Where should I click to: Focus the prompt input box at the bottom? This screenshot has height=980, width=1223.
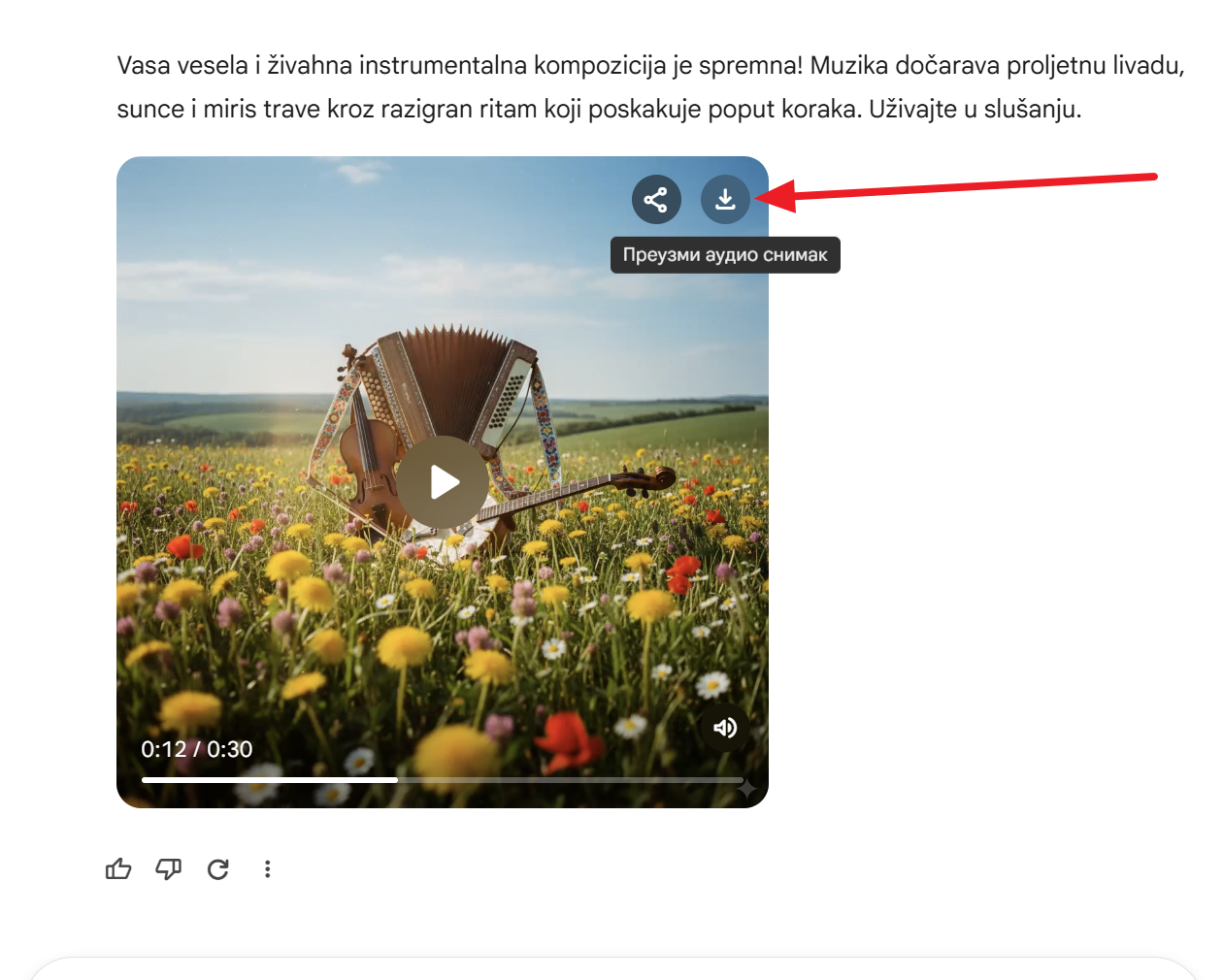[611, 968]
